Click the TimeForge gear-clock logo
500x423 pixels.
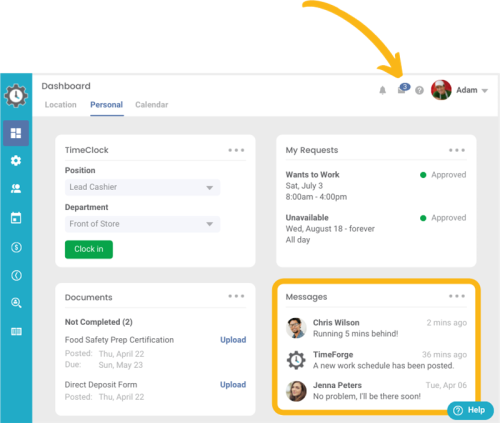point(16,96)
